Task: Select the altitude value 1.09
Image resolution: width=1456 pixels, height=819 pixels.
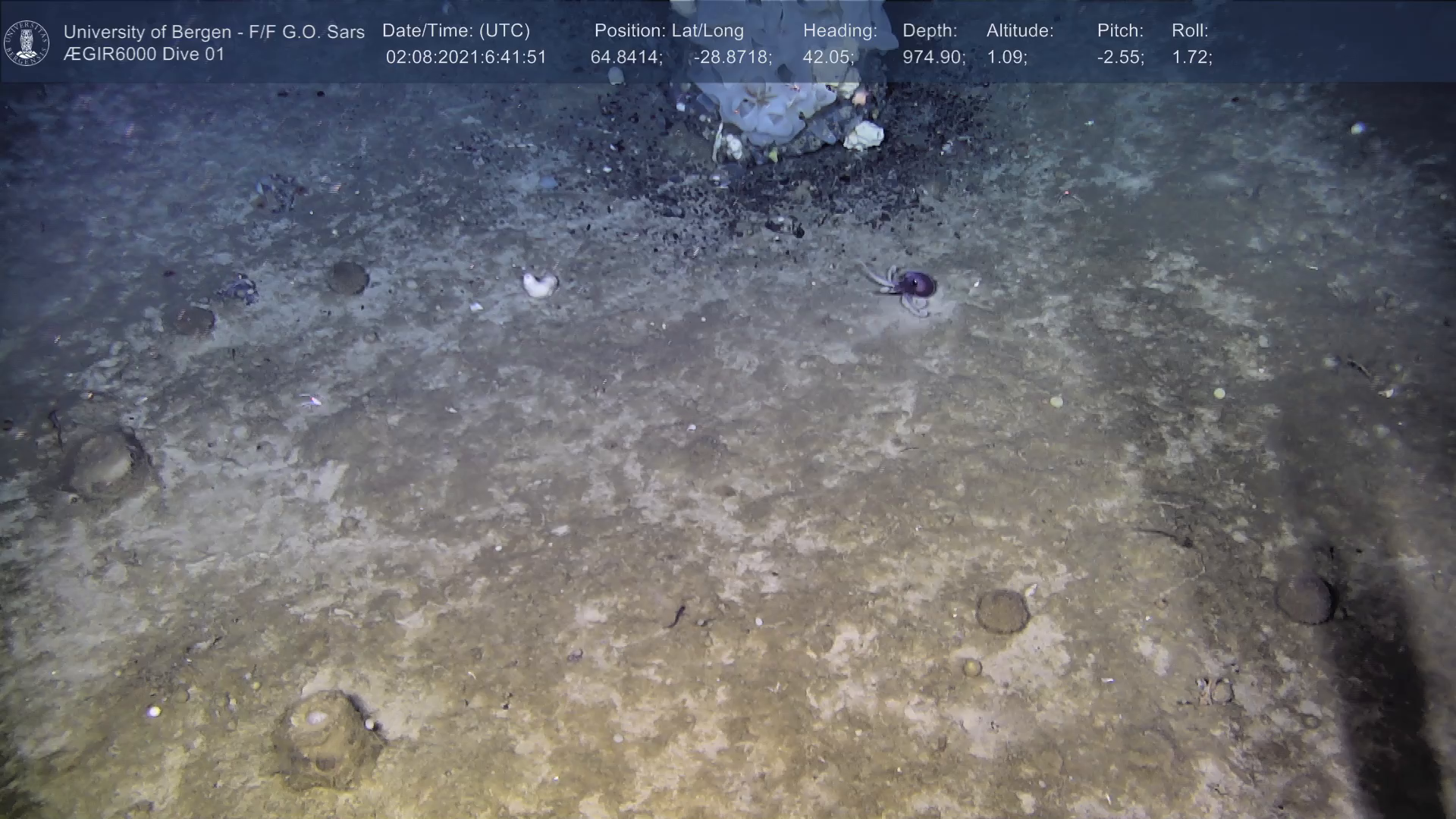Action: [x=1006, y=58]
